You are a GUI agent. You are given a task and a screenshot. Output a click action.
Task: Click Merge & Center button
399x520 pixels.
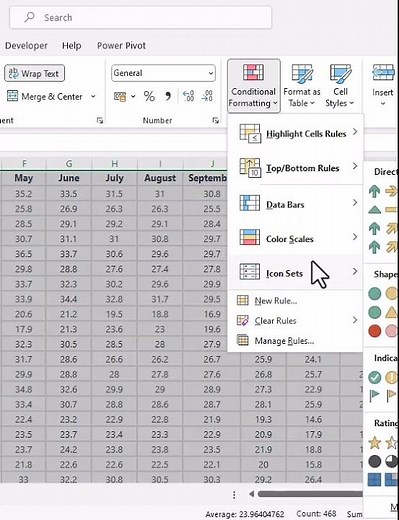click(45, 97)
